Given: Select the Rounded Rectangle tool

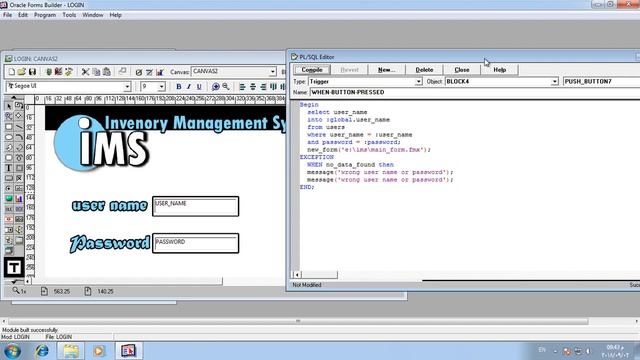Looking at the screenshot, I should coord(9,158).
